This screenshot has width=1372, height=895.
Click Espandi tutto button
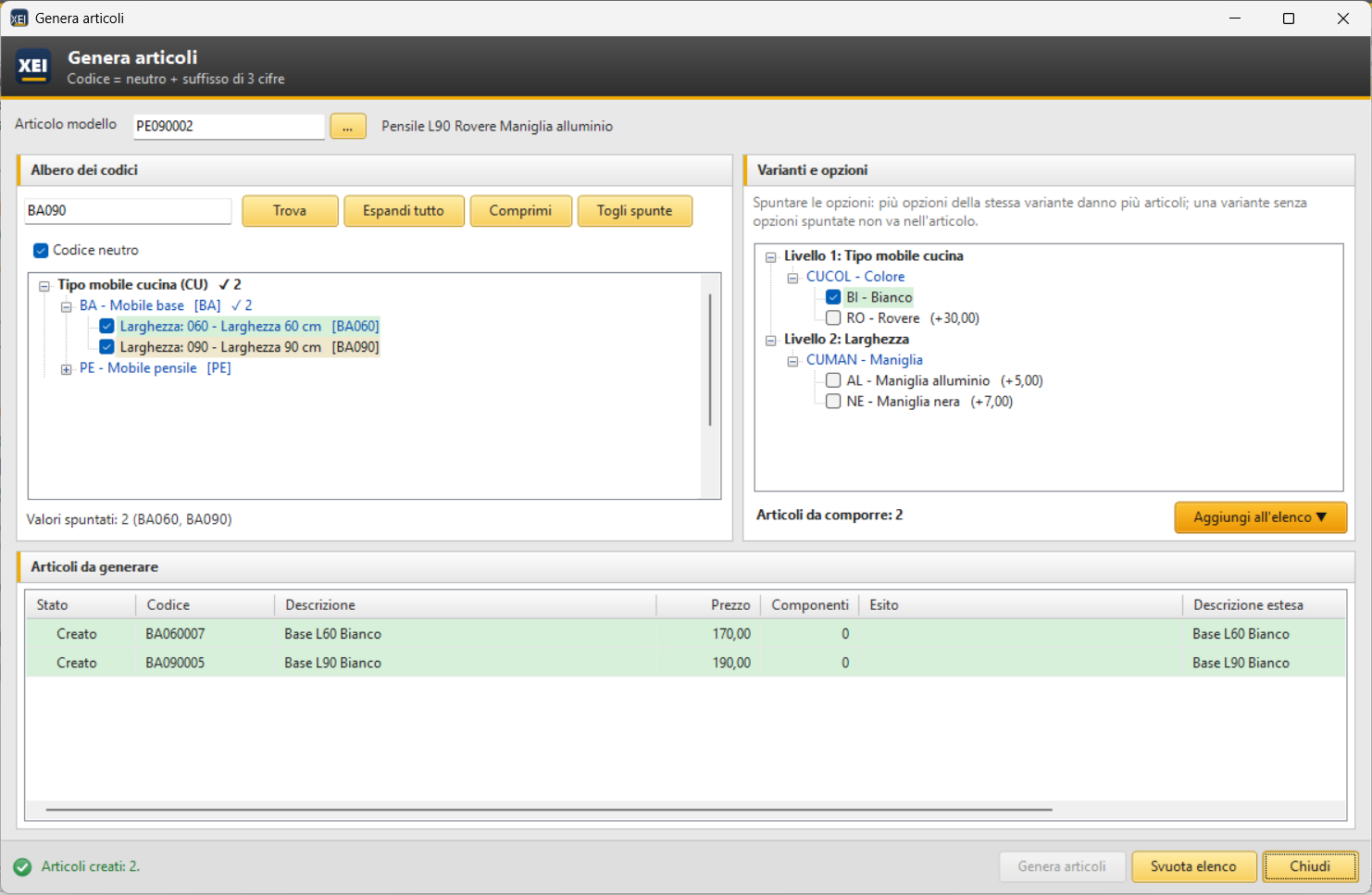click(x=404, y=211)
